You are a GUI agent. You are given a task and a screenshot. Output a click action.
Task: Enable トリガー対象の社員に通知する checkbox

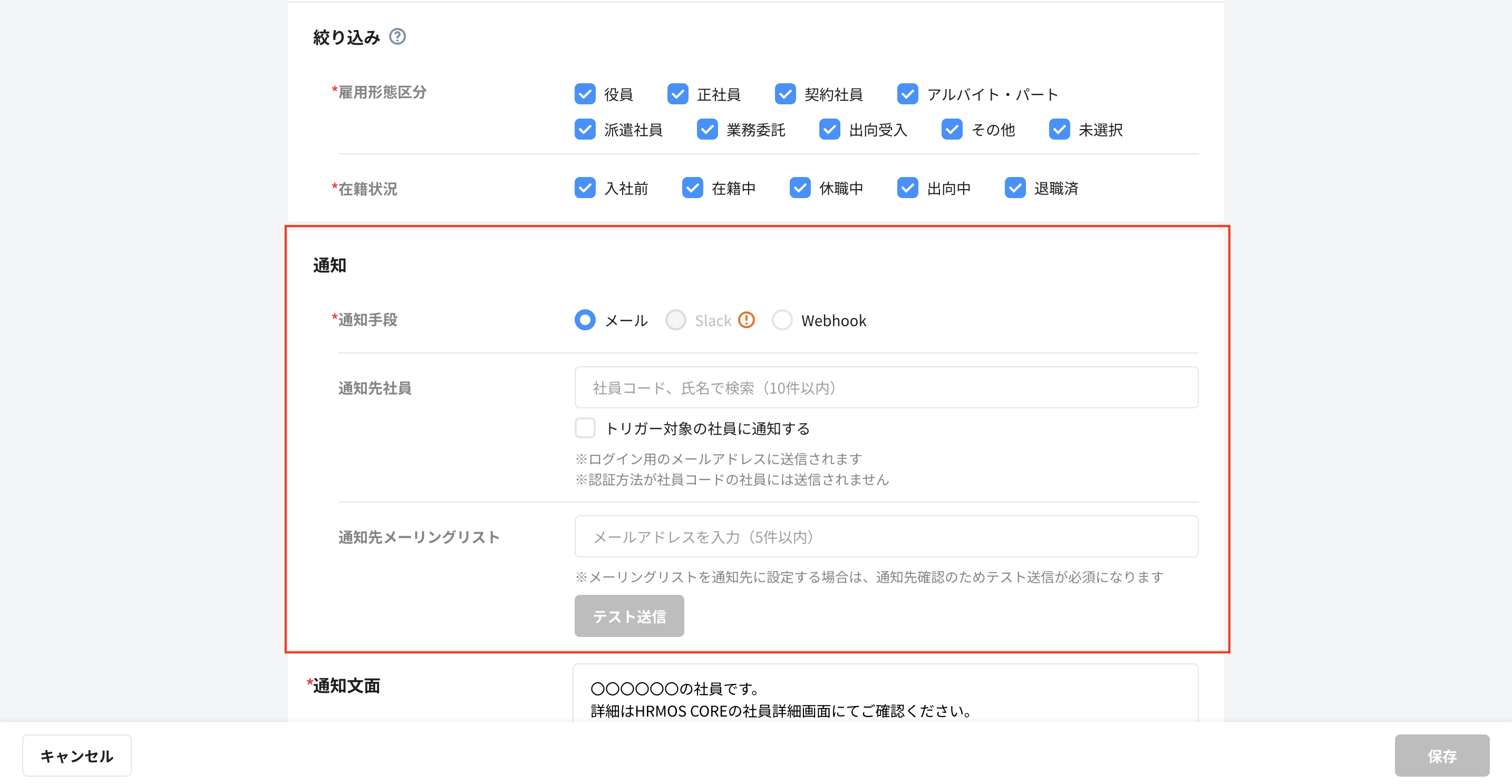click(x=585, y=428)
